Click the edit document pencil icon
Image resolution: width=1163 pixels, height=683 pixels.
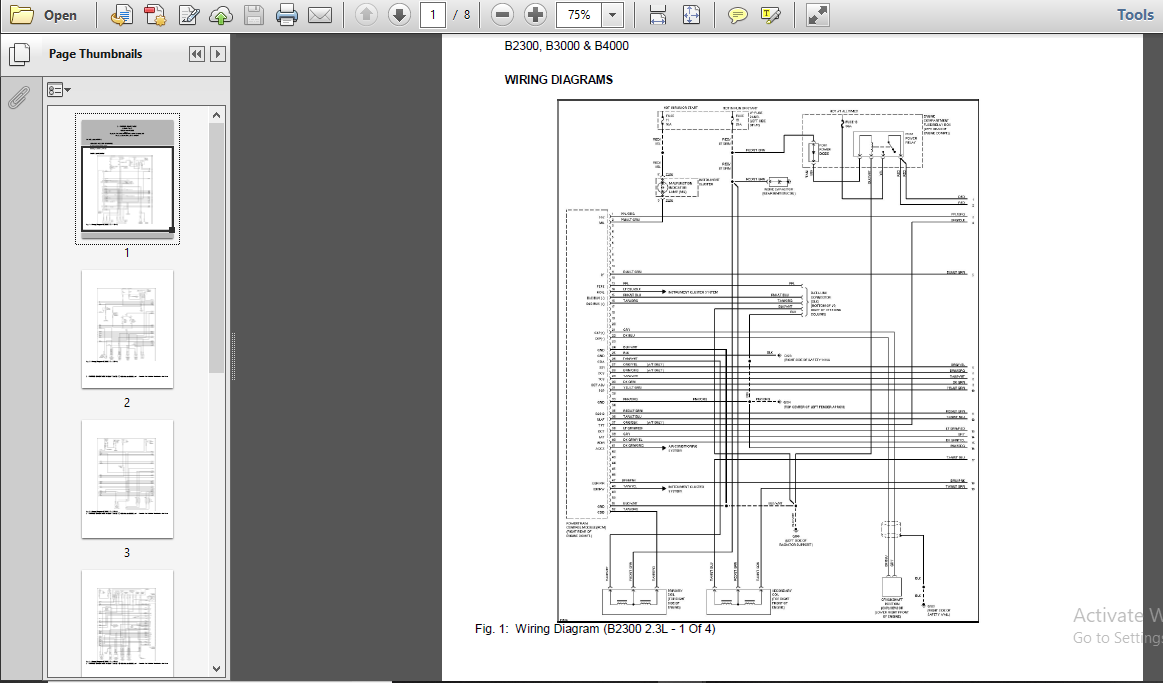coord(188,15)
